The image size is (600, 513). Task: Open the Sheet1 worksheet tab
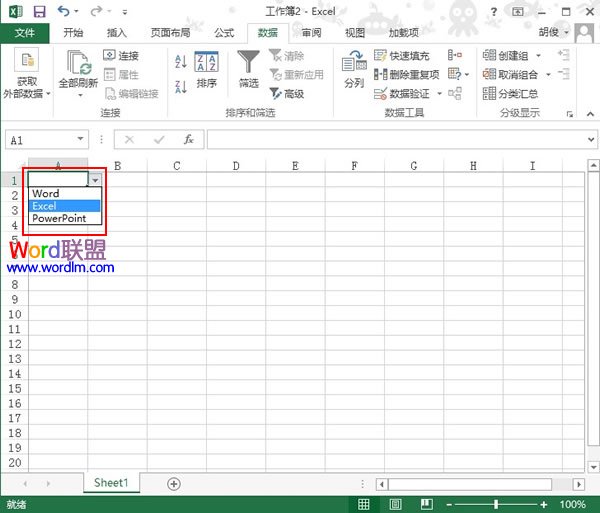click(x=111, y=483)
